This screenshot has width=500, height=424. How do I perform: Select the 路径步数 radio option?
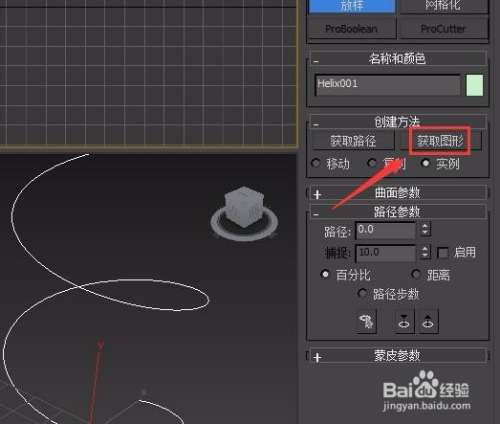click(362, 294)
